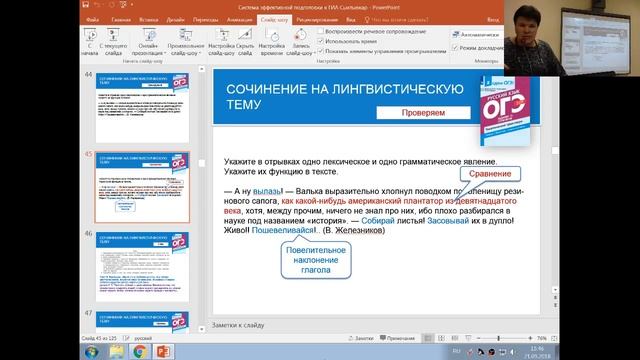Click the Redo icon in quick access toolbar
The height and width of the screenshot is (360, 640).
(111, 5)
